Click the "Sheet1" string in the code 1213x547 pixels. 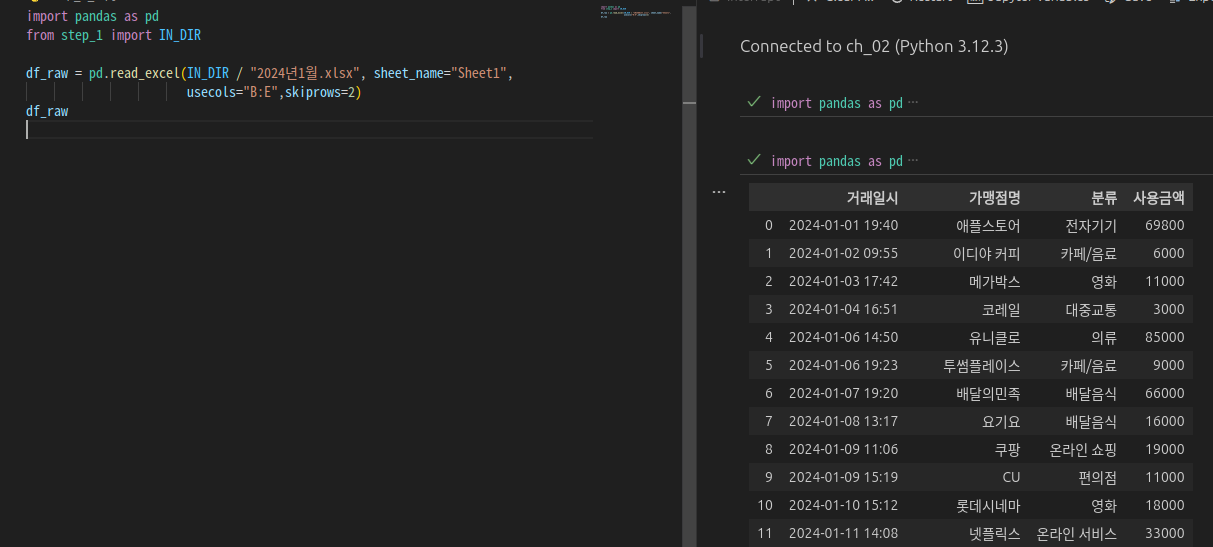coord(478,74)
